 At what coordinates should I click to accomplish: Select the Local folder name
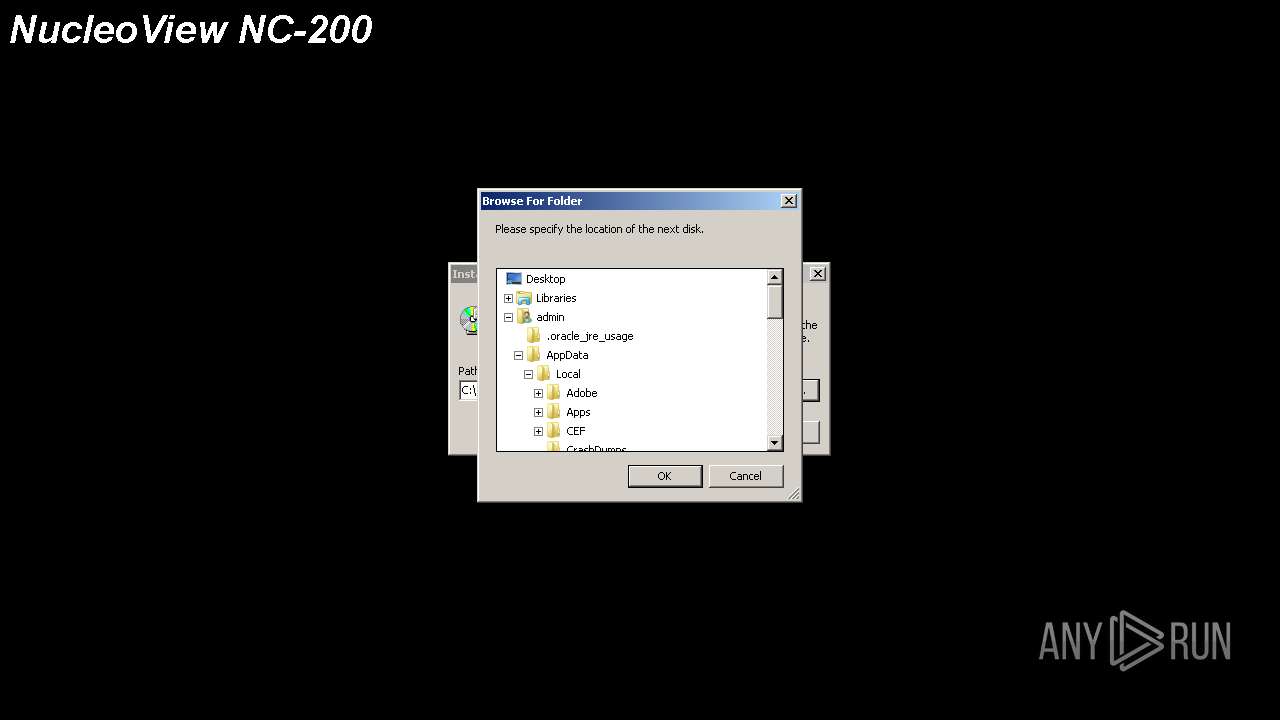(x=568, y=374)
